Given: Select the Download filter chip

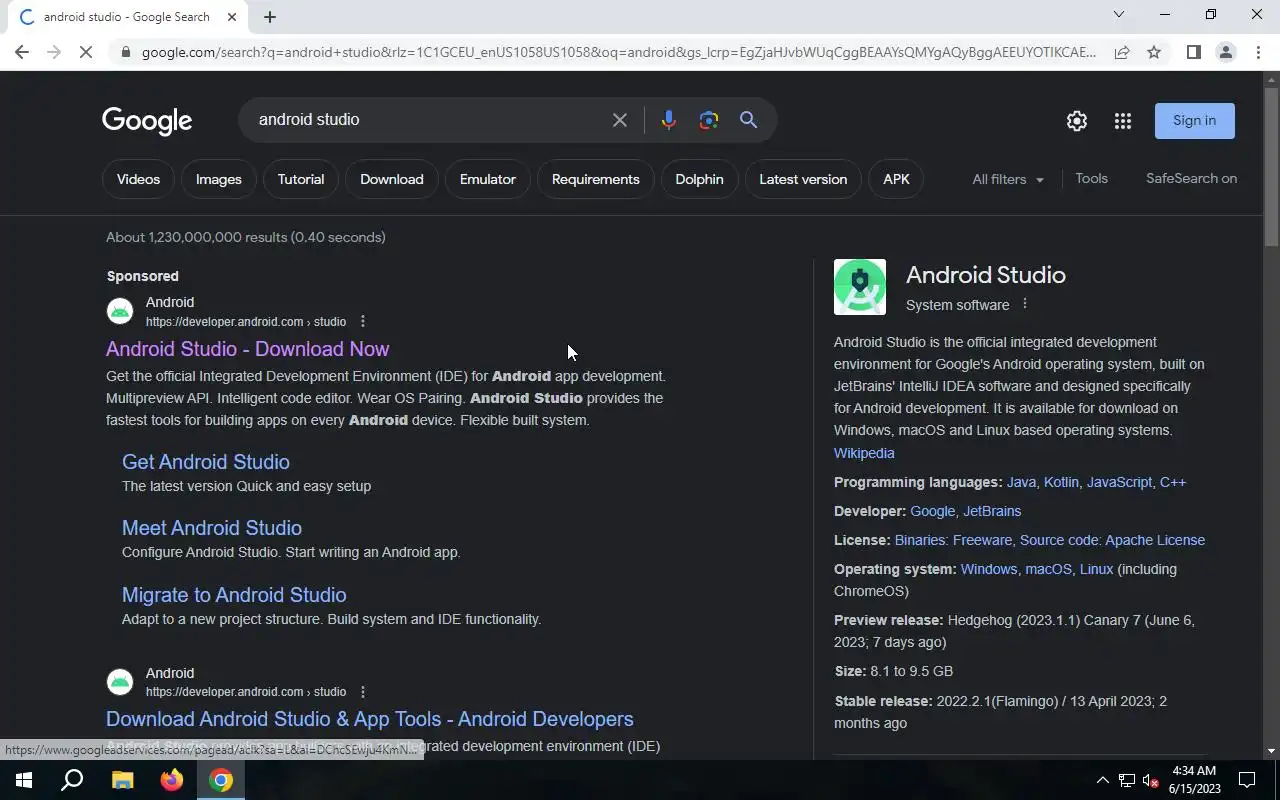Looking at the screenshot, I should [x=392, y=179].
